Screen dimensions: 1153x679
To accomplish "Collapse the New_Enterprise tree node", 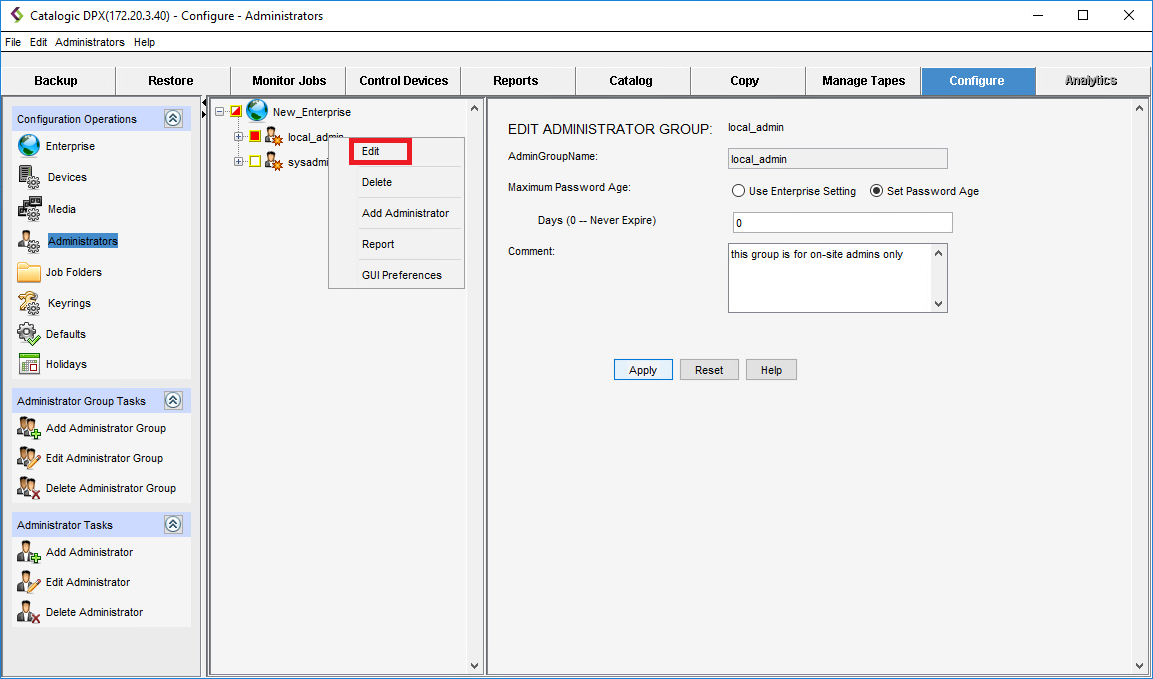I will tap(220, 112).
